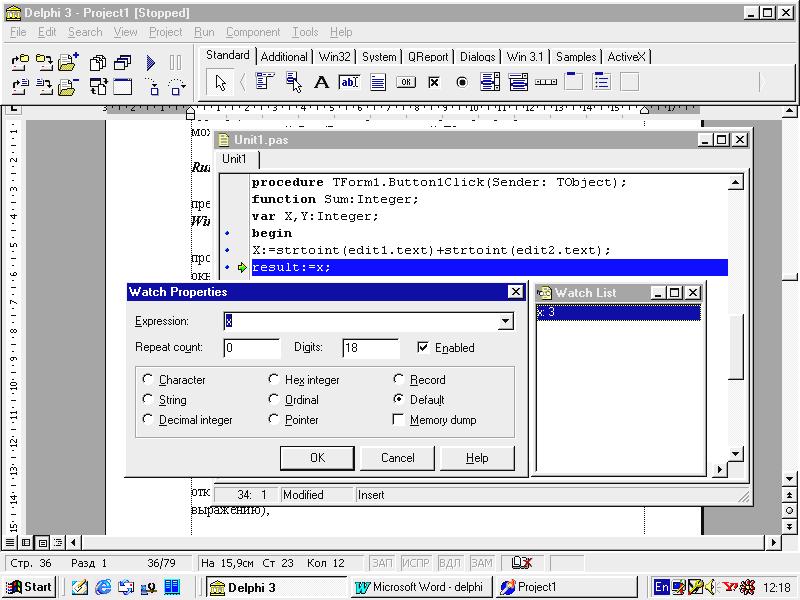The image size is (800, 600).
Task: Select the pointer arrow in component palette
Action: pyautogui.click(x=220, y=82)
